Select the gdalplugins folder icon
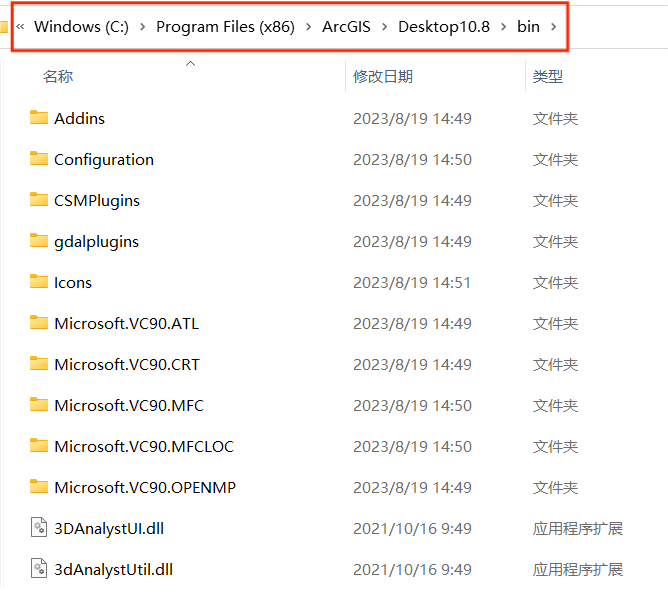 tap(39, 241)
